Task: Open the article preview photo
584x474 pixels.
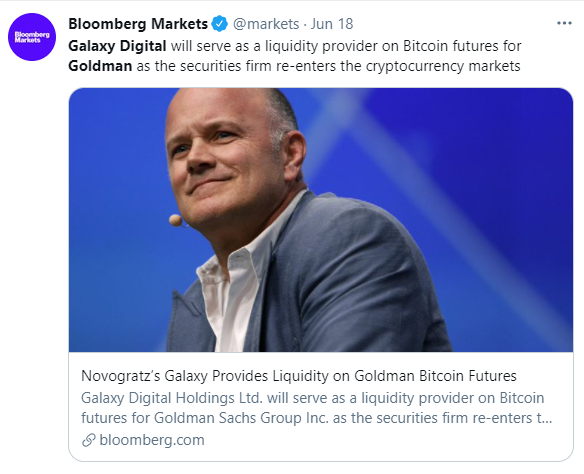Action: point(321,220)
